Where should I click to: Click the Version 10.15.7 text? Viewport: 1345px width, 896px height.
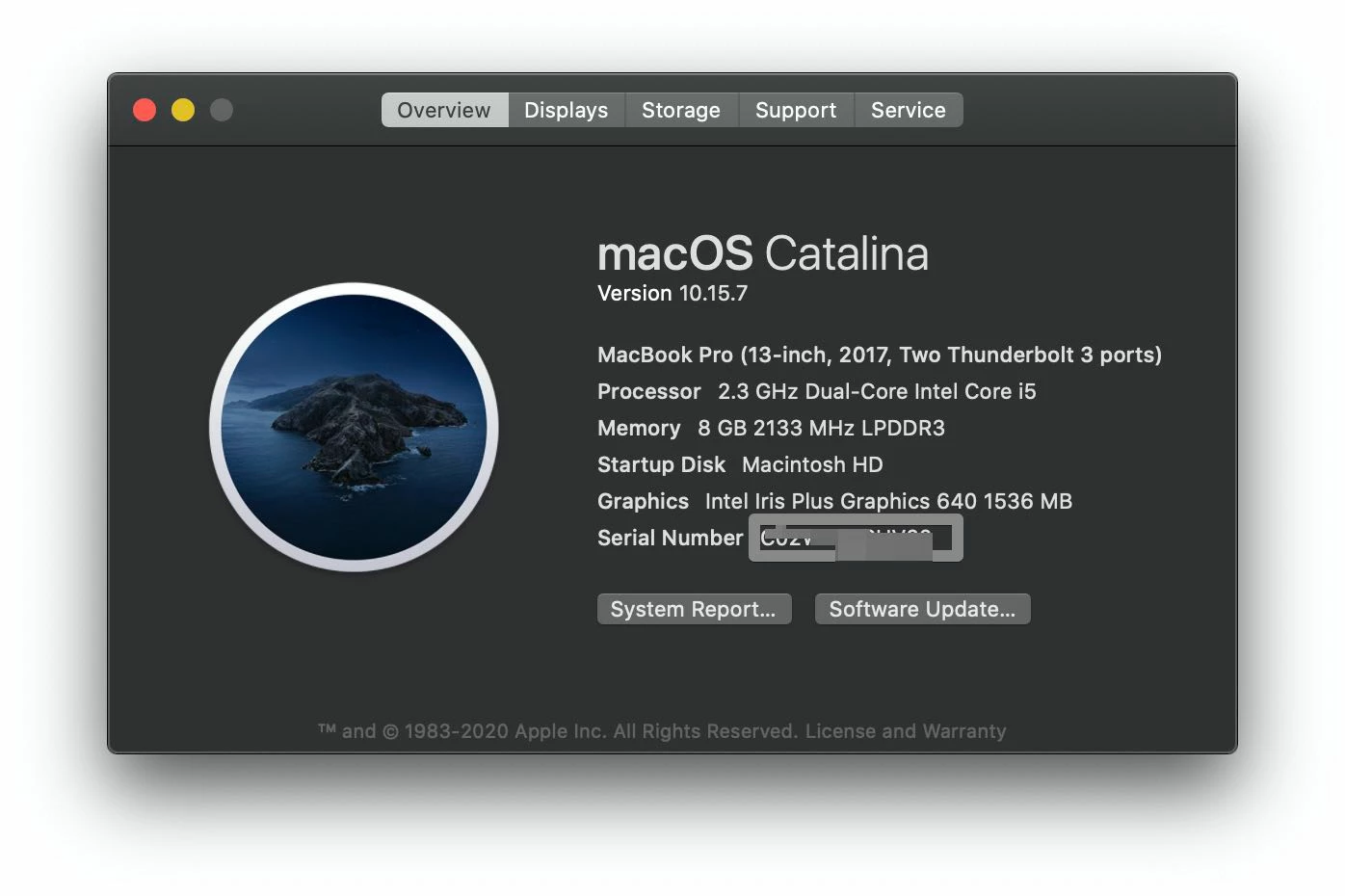coord(672,294)
